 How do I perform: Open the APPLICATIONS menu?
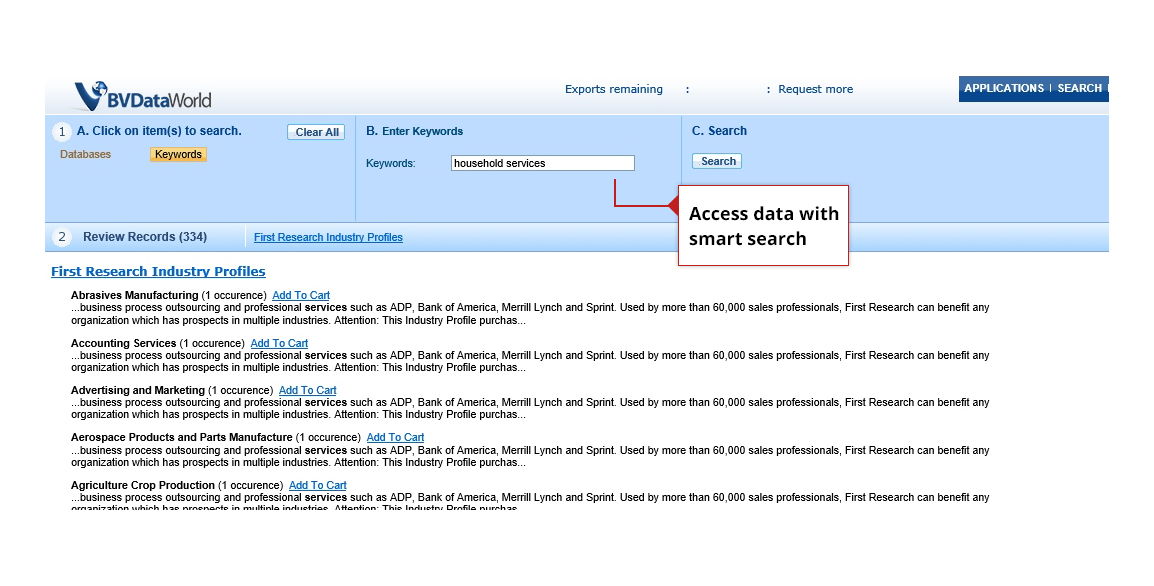coord(1004,88)
